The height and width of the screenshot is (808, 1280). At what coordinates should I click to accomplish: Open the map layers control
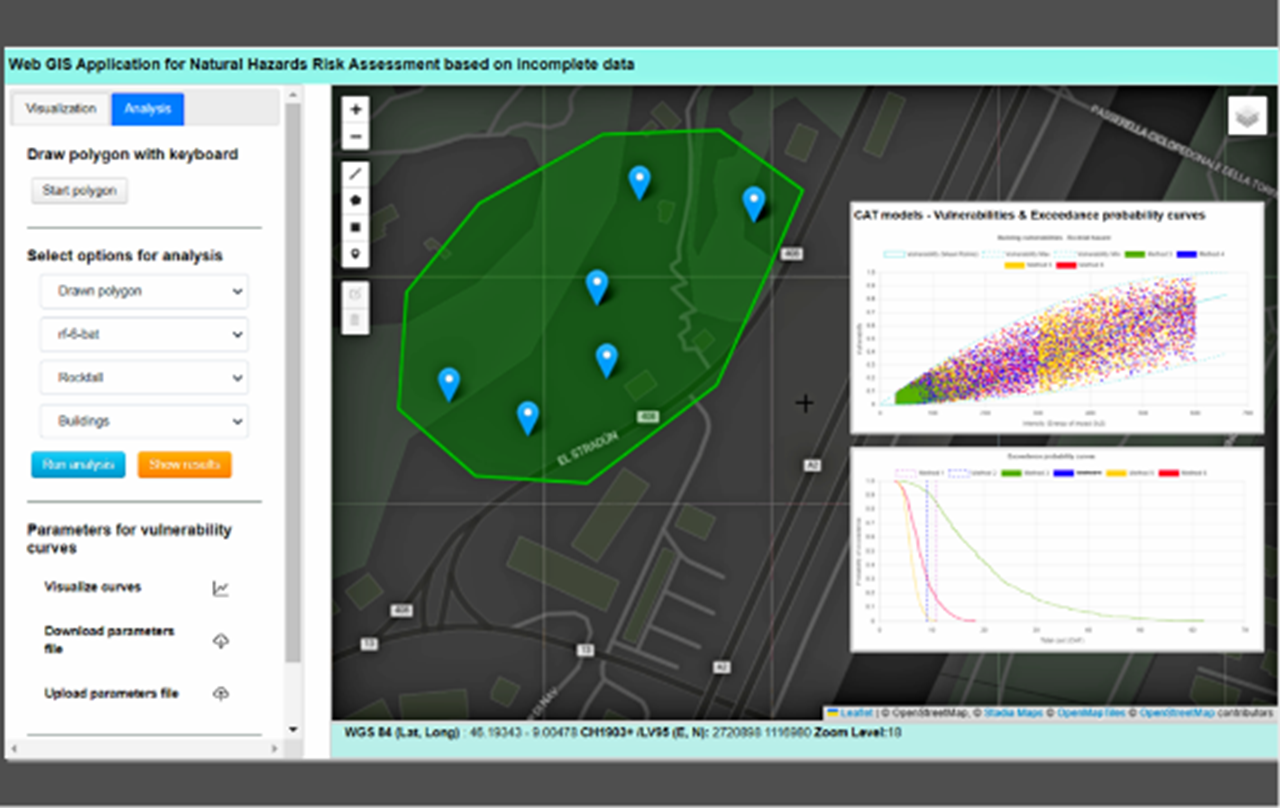coord(1247,116)
